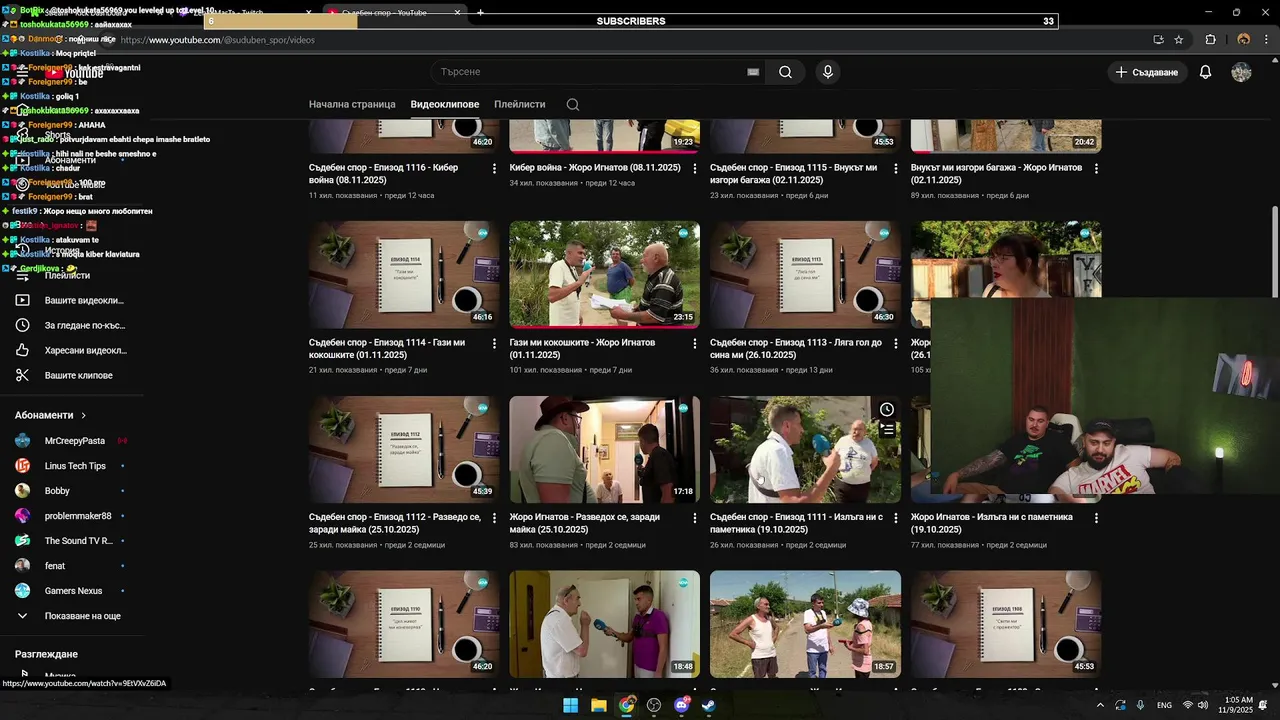Viewport: 1280px width, 720px height.
Task: Search within channel using magnifier after Плейлисти
Action: coord(572,104)
